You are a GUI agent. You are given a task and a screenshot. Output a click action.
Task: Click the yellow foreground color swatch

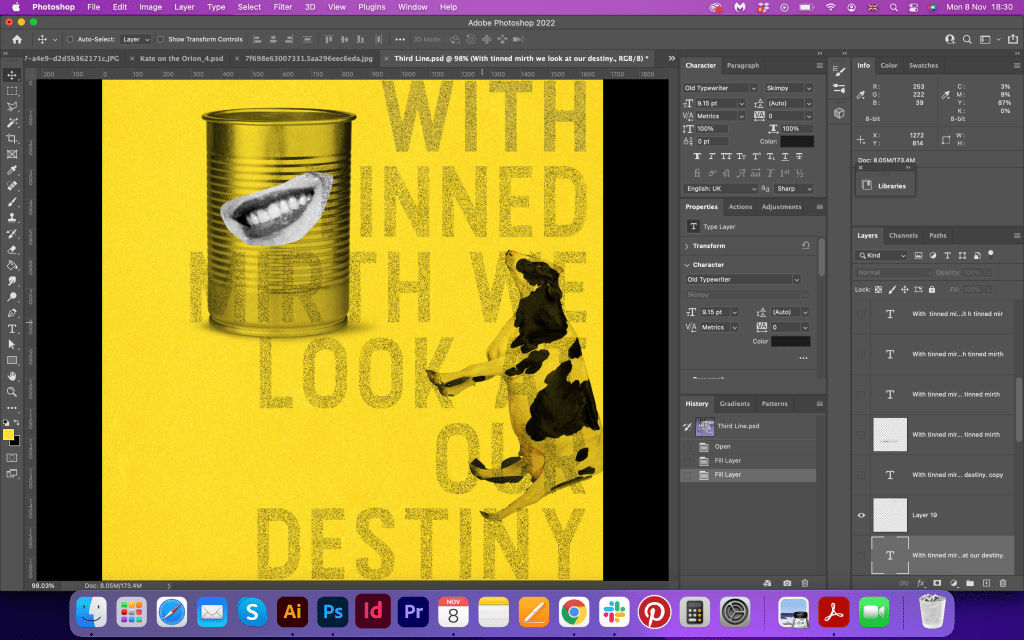click(8, 435)
